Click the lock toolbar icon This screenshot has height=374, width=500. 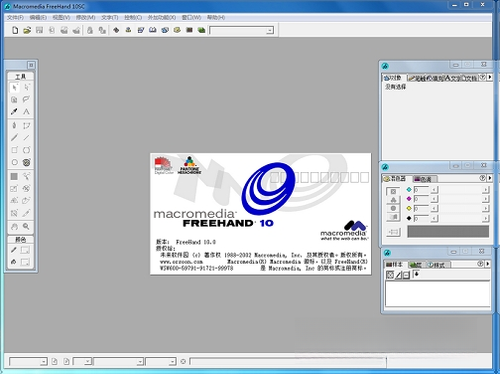point(90,30)
